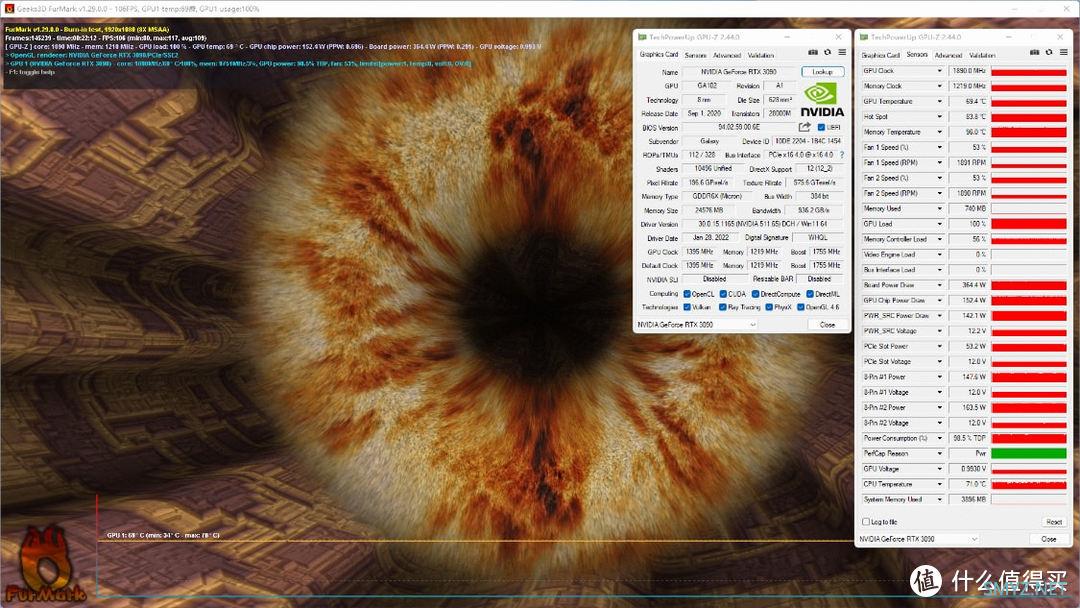Click the camera icon in GPU-Z Sensors window
This screenshot has width=1080, height=608.
coord(1035,52)
